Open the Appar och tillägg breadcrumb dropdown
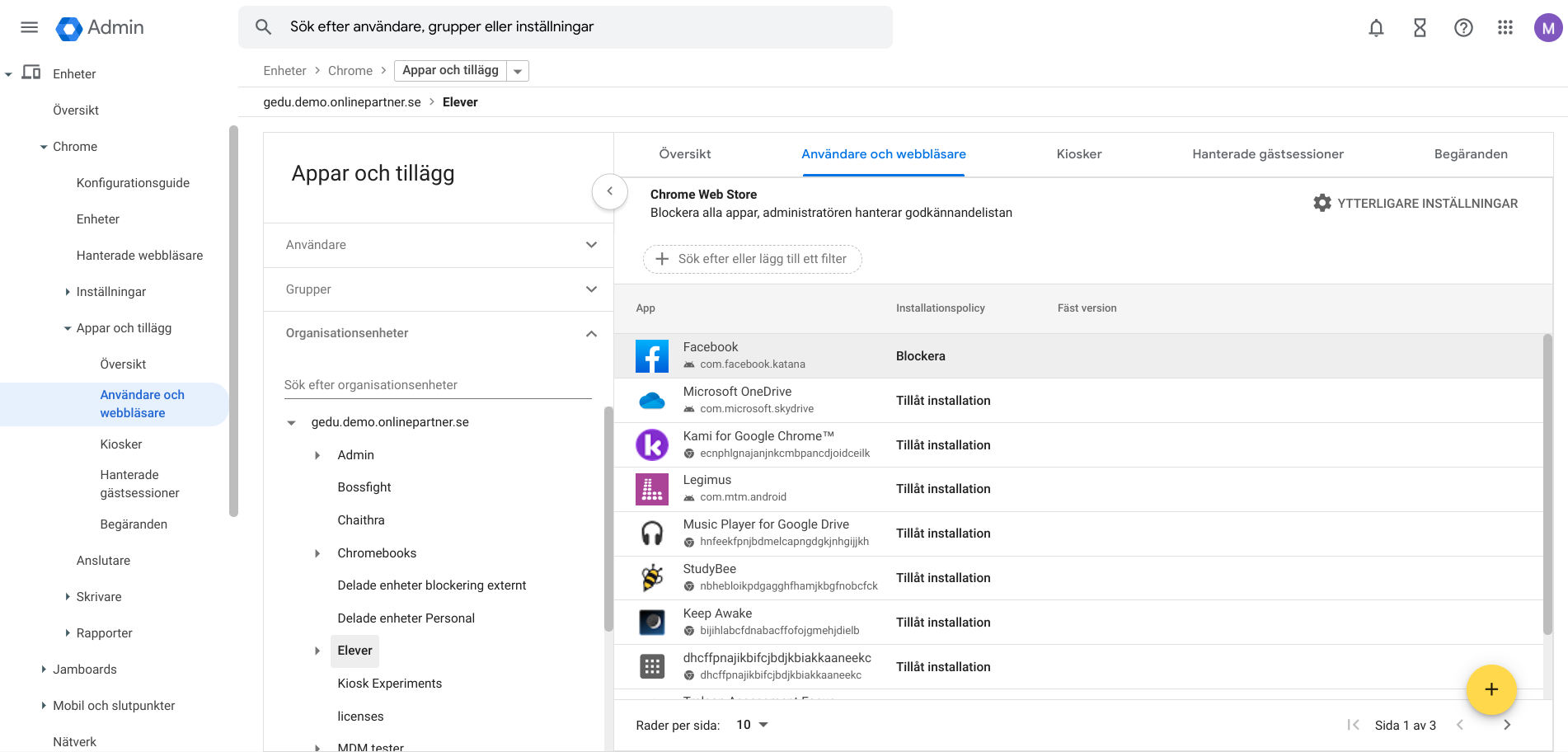The height and width of the screenshot is (752, 1568). pyautogui.click(x=518, y=71)
